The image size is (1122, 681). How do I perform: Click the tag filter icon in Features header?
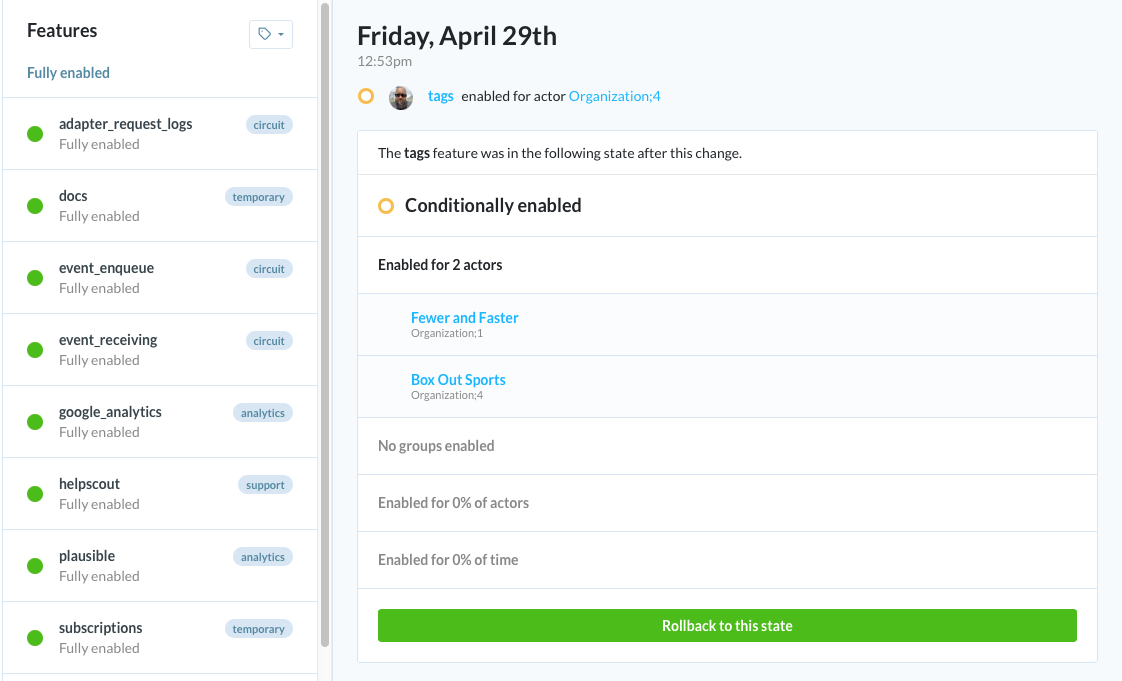click(x=270, y=33)
